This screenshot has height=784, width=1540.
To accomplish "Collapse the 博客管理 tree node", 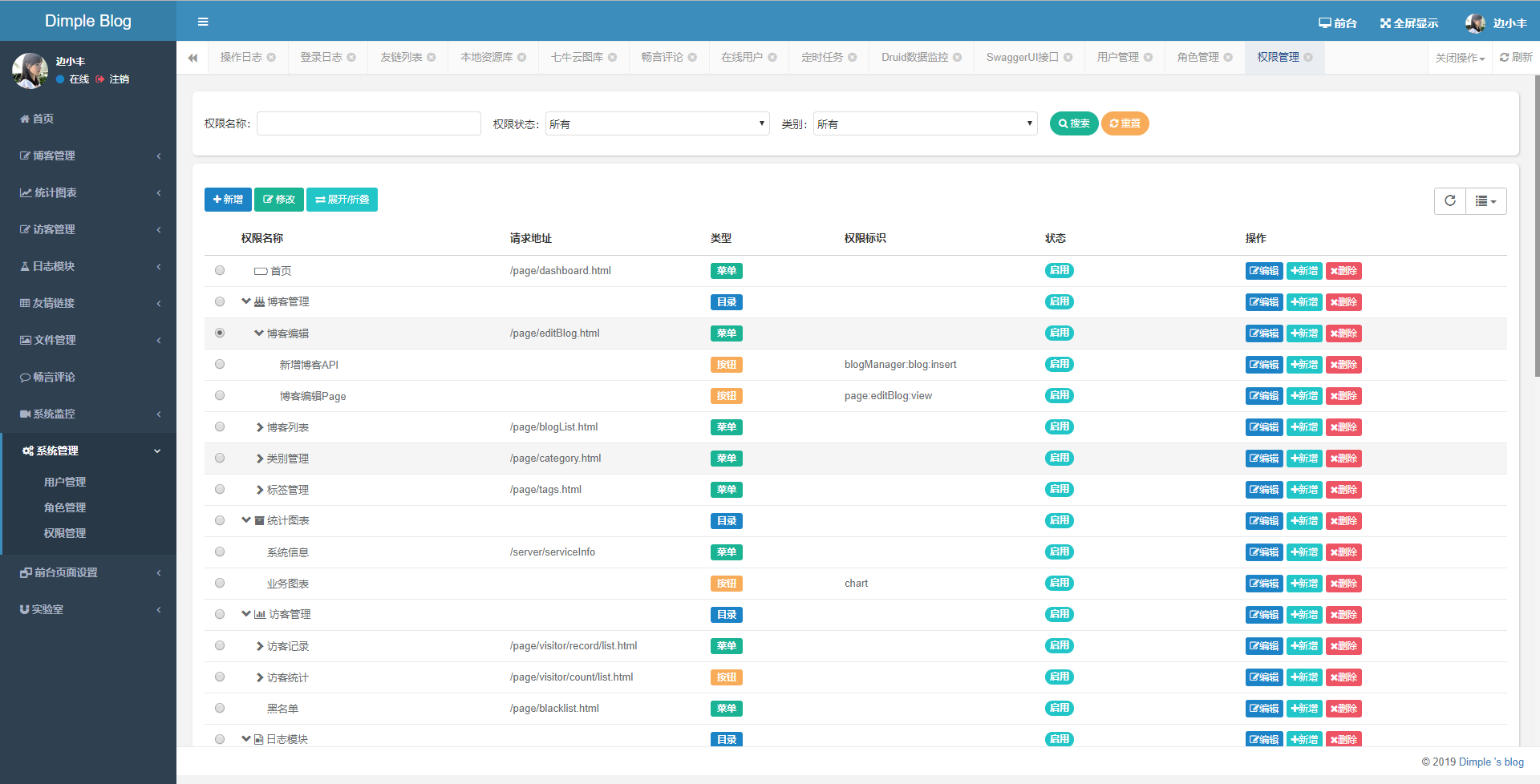I will [246, 301].
